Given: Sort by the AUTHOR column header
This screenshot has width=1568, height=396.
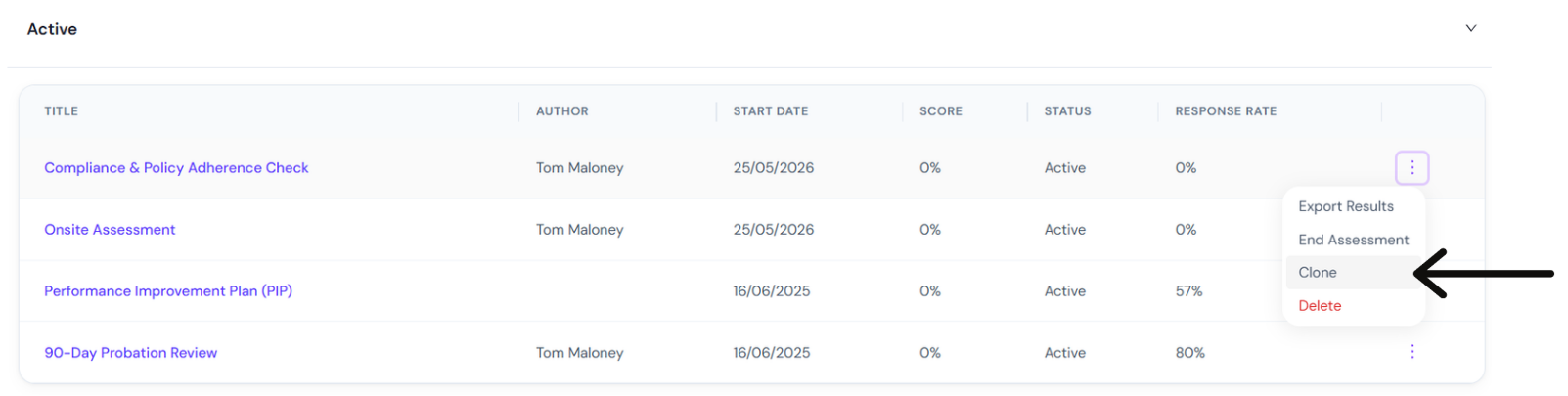Looking at the screenshot, I should tap(561, 111).
